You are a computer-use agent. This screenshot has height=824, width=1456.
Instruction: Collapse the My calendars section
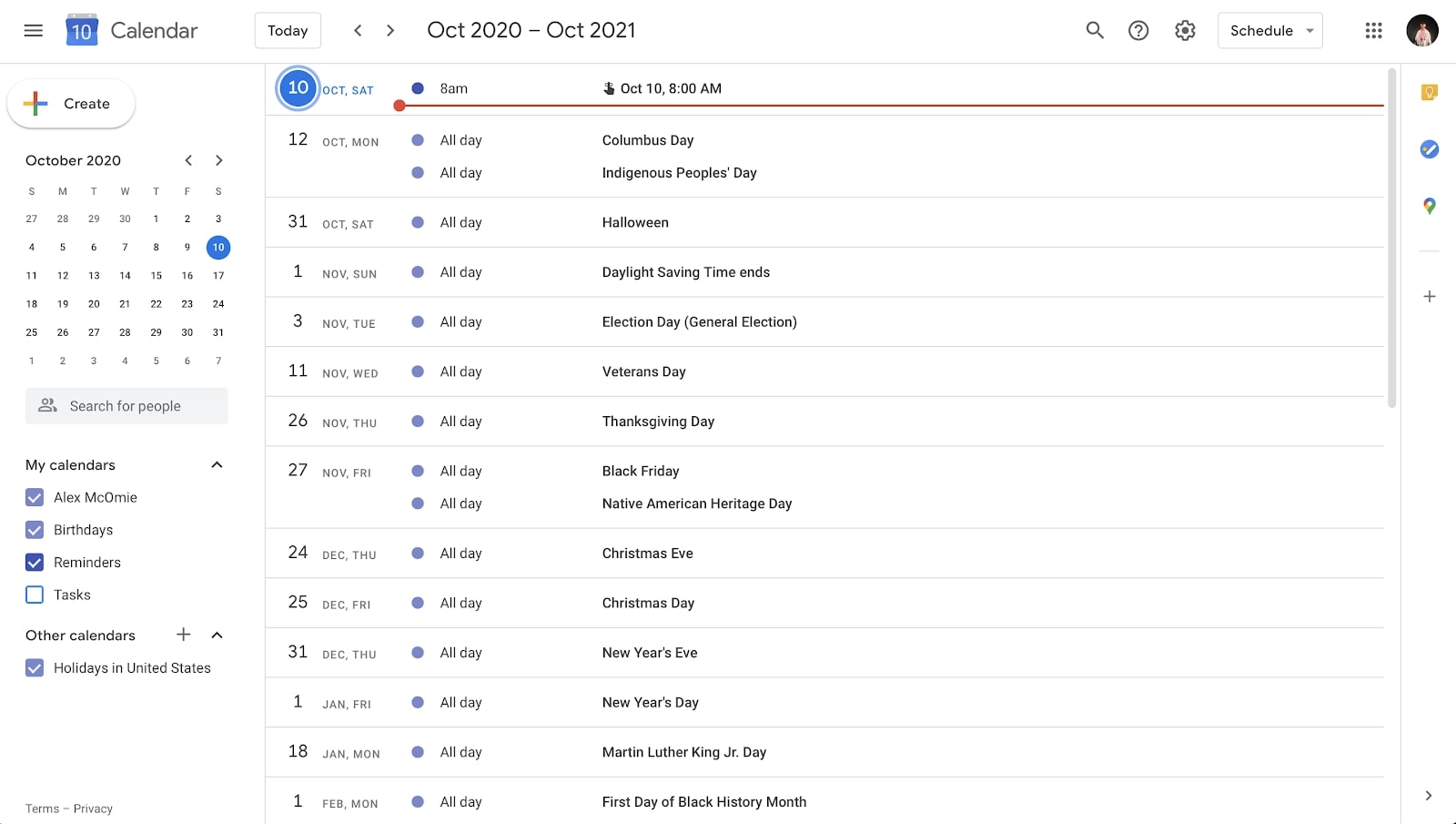pos(217,465)
